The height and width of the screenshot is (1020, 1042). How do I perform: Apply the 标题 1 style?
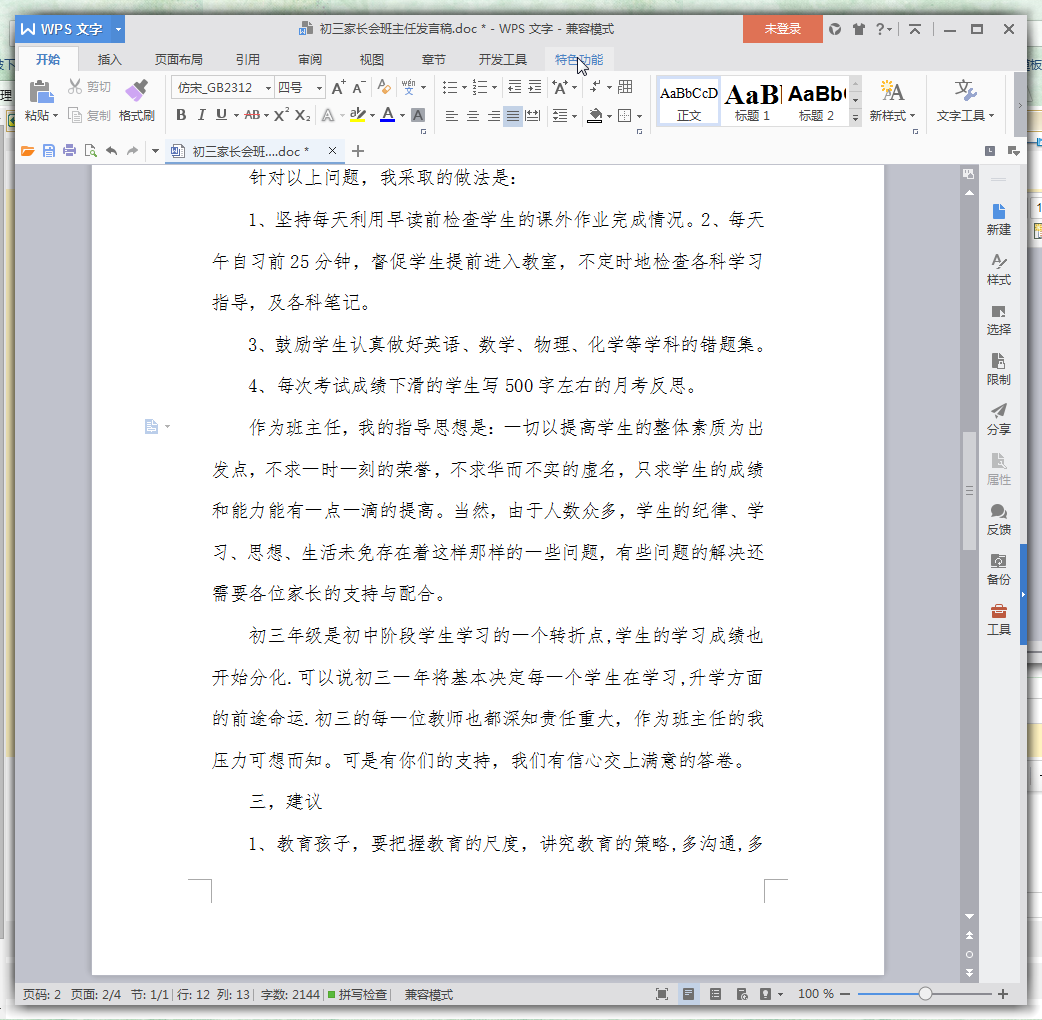tap(752, 101)
